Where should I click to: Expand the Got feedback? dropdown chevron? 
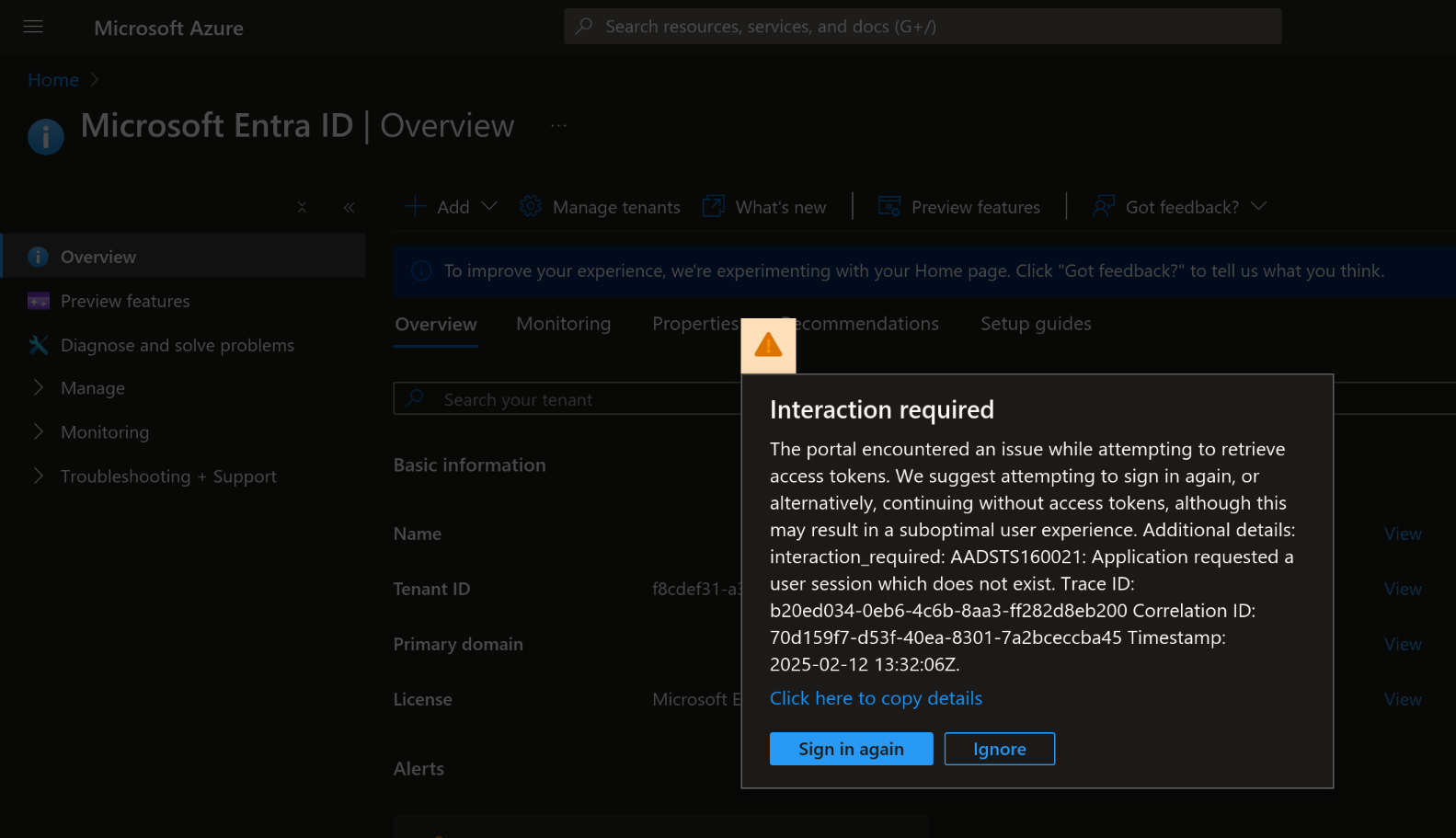tap(1259, 207)
